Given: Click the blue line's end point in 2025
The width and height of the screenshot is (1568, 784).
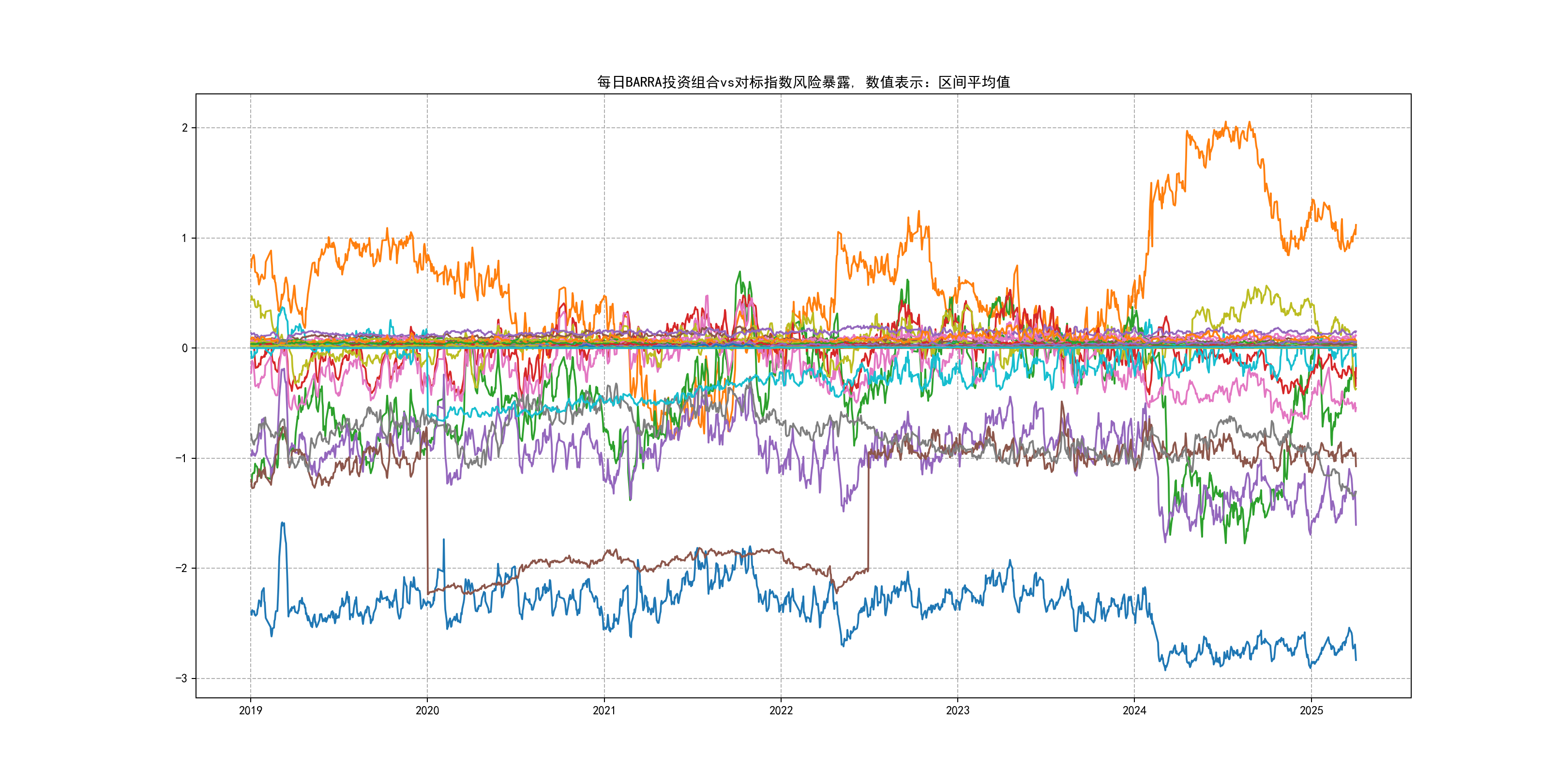Looking at the screenshot, I should coord(1356,659).
